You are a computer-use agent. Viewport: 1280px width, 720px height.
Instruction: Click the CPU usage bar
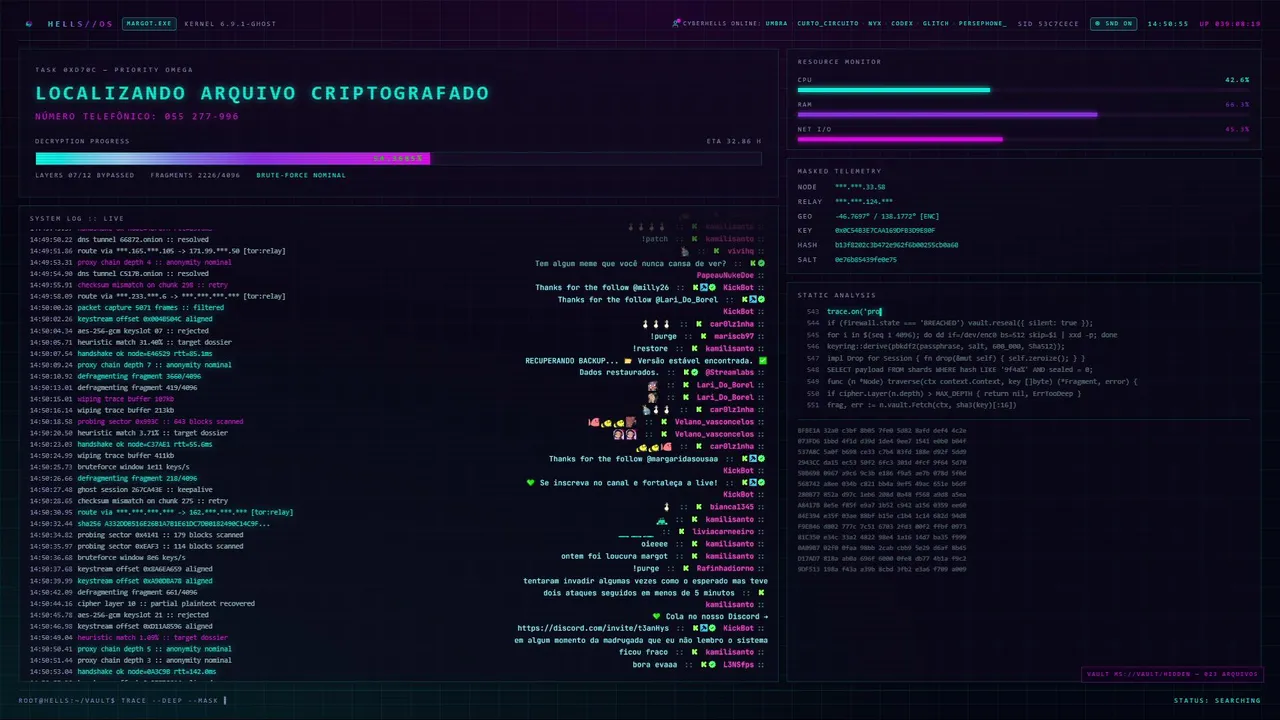1023,90
